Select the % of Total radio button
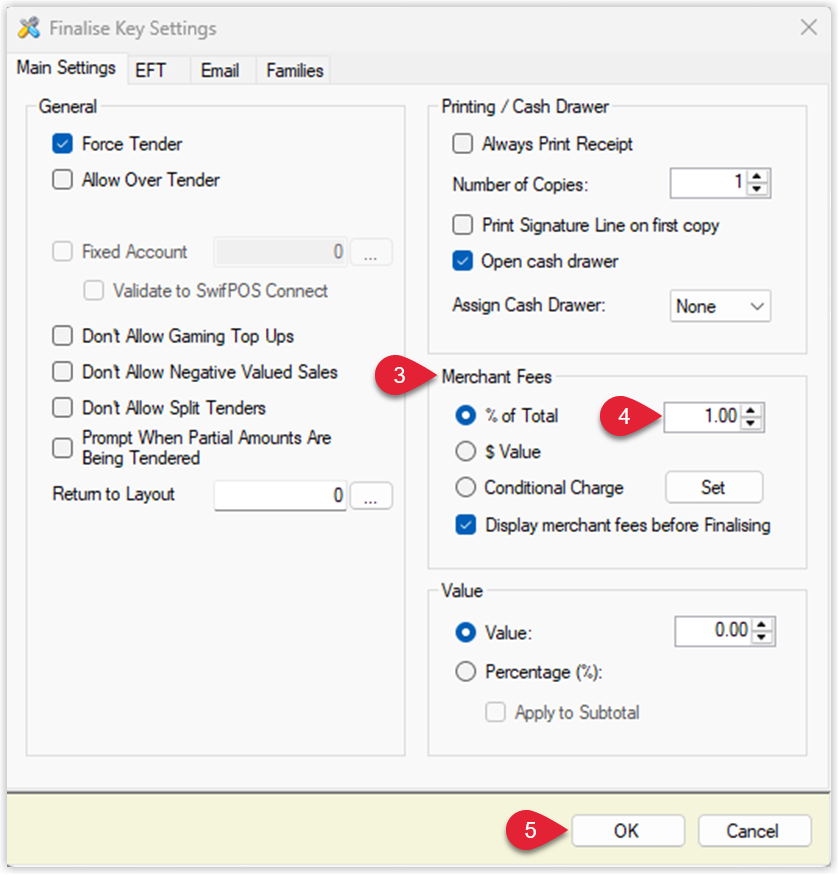This screenshot has width=839, height=875. point(466,415)
